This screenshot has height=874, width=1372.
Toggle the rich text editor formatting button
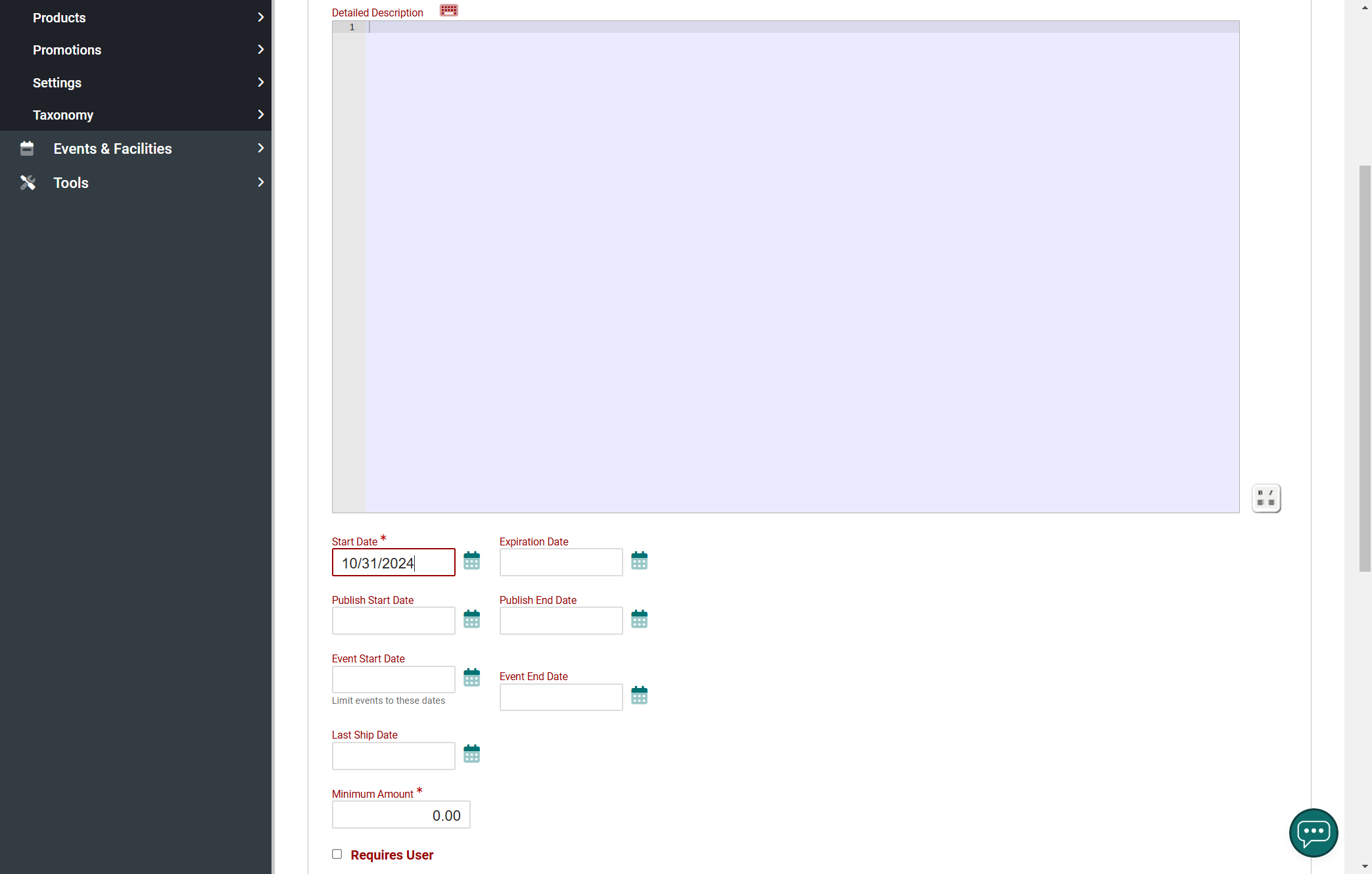click(x=1266, y=498)
